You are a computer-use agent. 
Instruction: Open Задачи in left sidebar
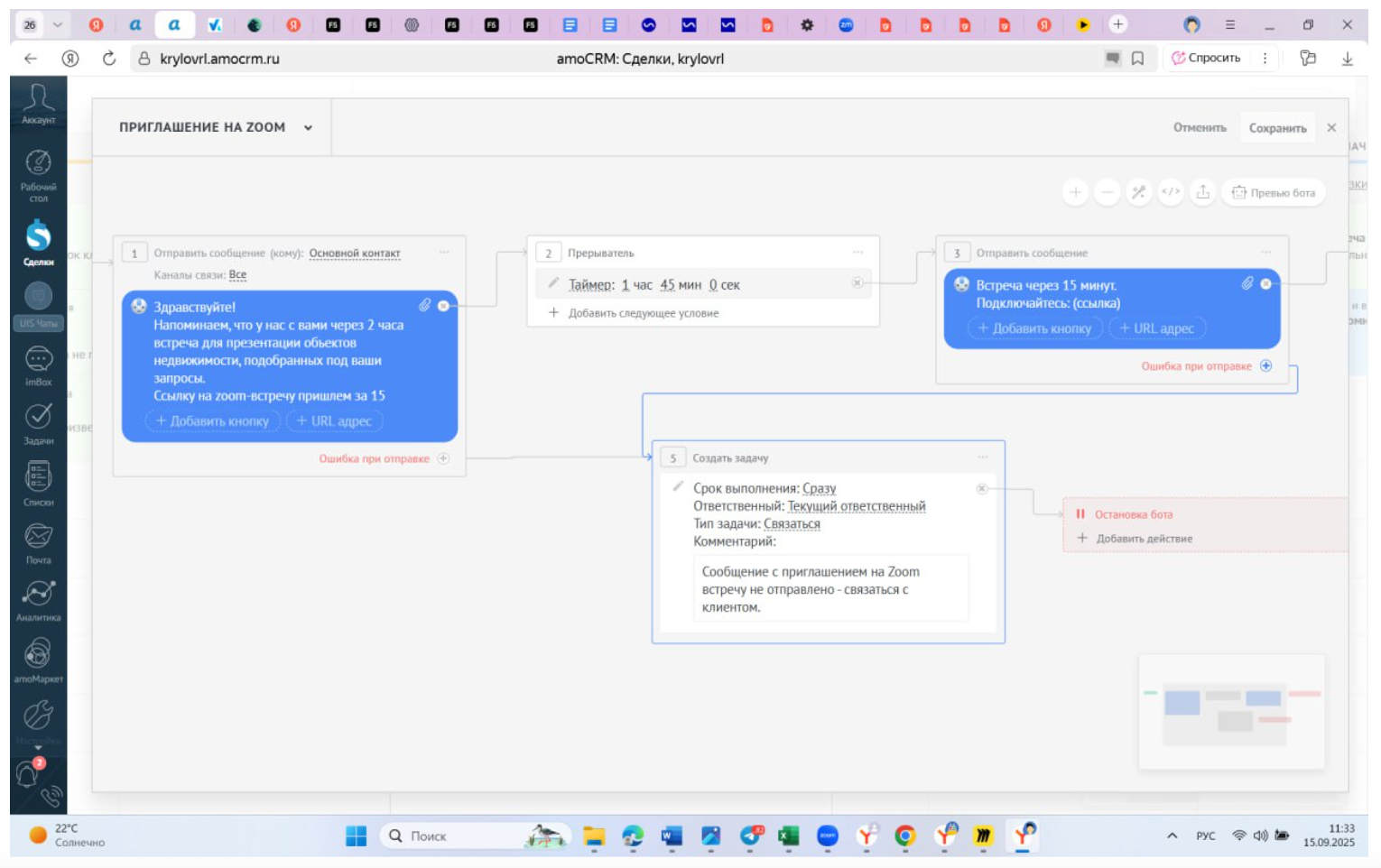pyautogui.click(x=38, y=424)
